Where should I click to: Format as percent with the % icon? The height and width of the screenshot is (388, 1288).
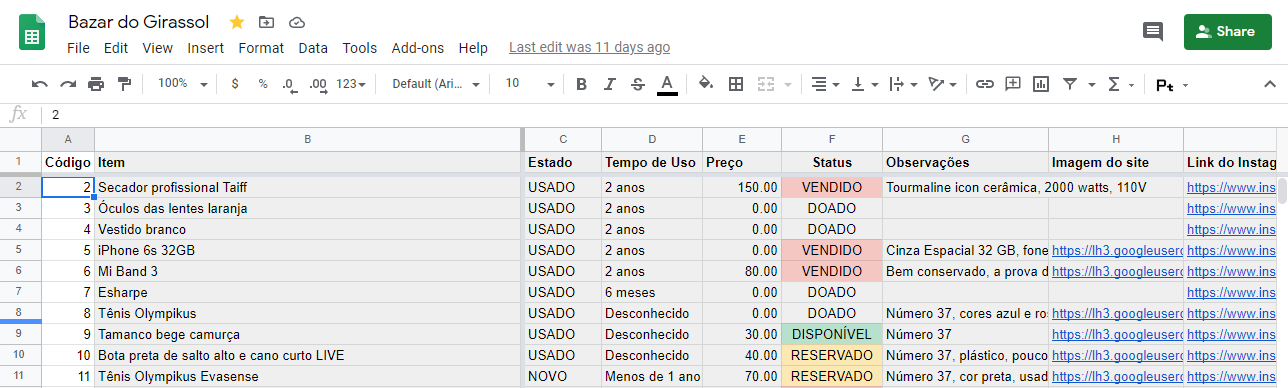point(263,84)
